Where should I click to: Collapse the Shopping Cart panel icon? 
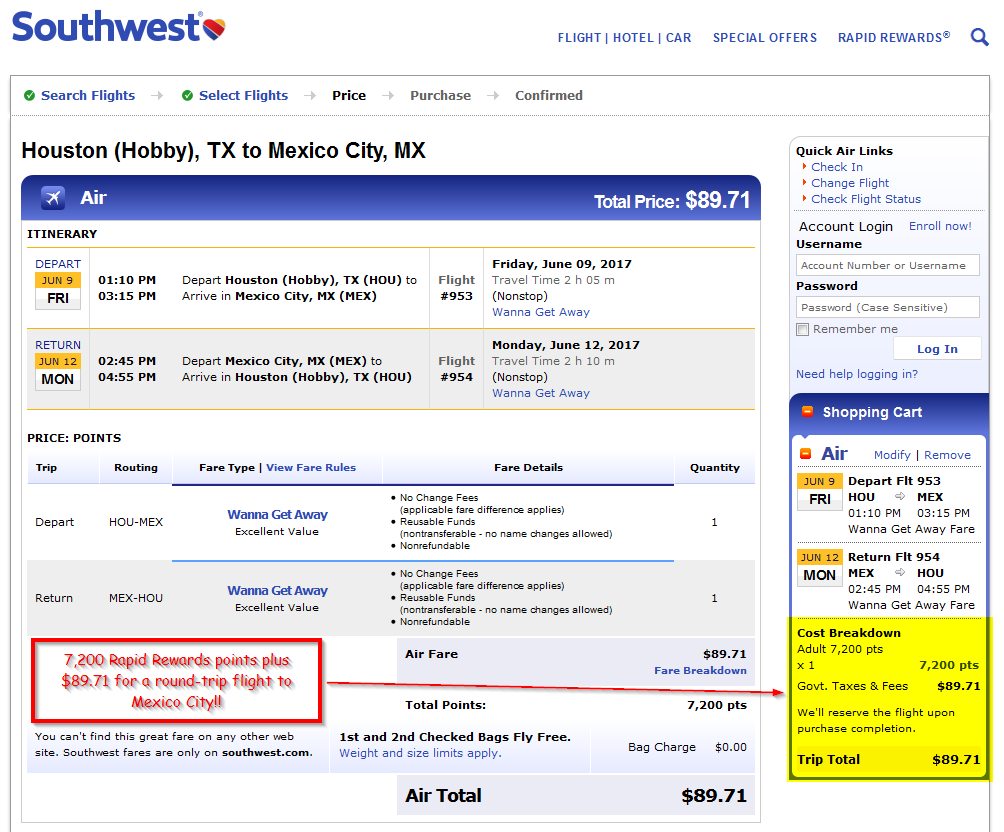pos(807,412)
